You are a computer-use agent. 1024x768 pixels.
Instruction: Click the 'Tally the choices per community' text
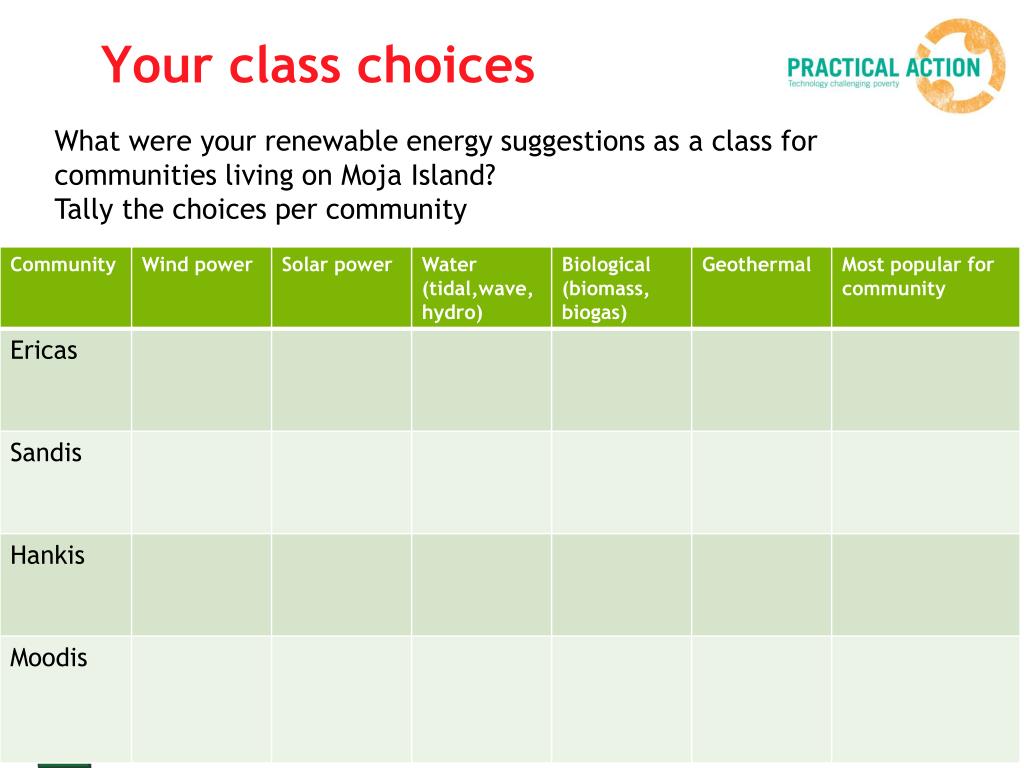261,210
